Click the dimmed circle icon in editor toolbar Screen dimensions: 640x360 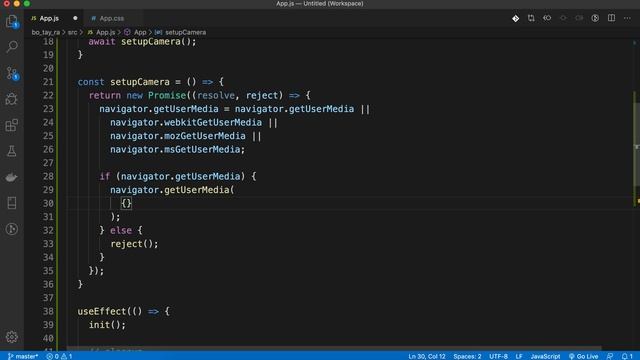click(x=563, y=18)
